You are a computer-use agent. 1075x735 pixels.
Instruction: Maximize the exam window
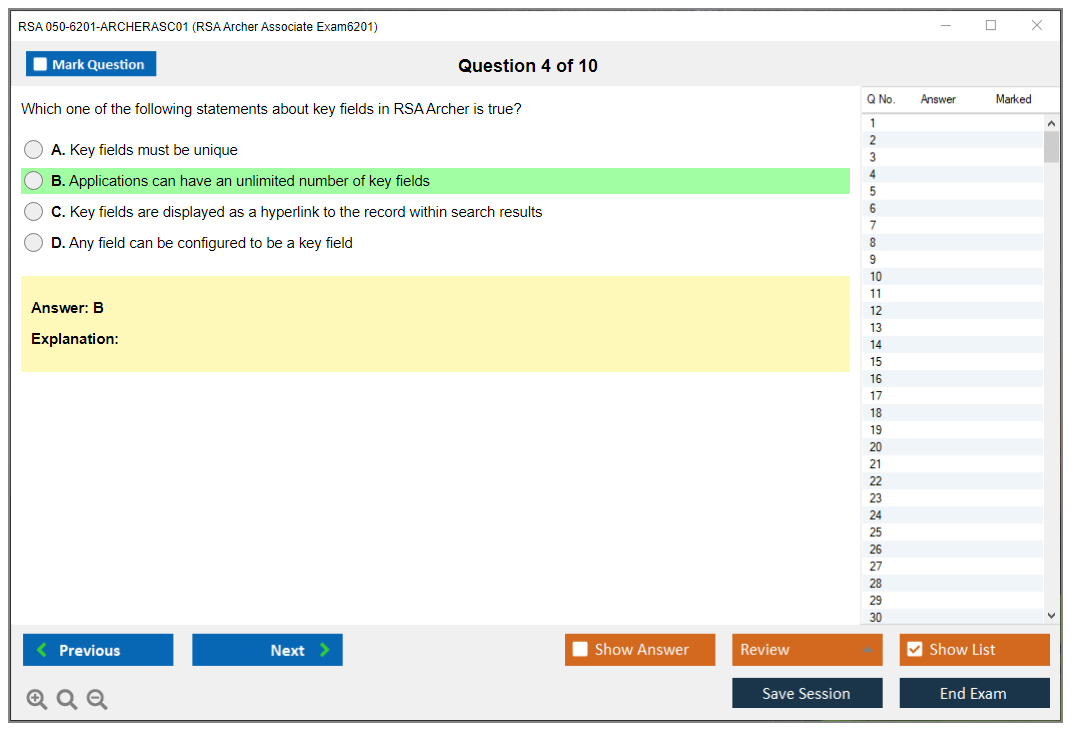[x=991, y=26]
